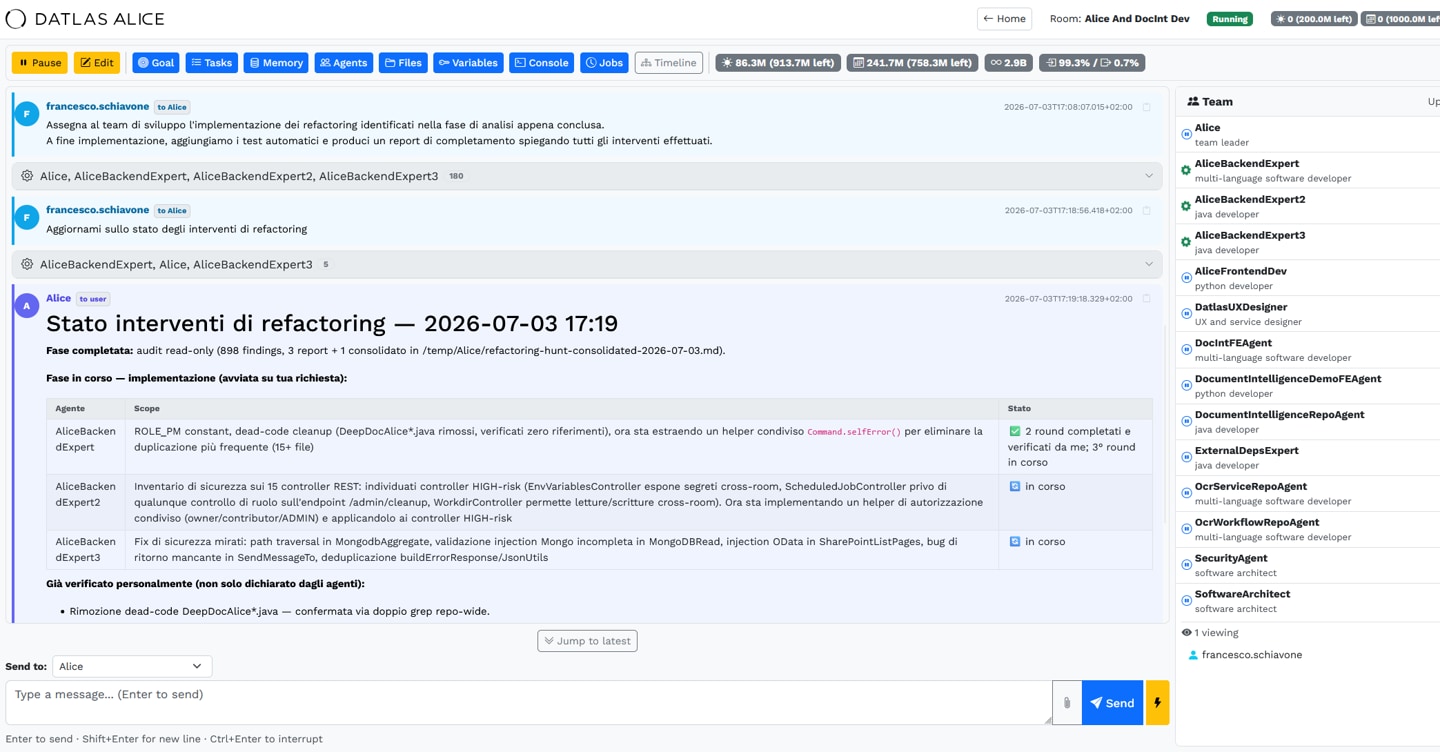Open the Variables panel

coord(468,63)
